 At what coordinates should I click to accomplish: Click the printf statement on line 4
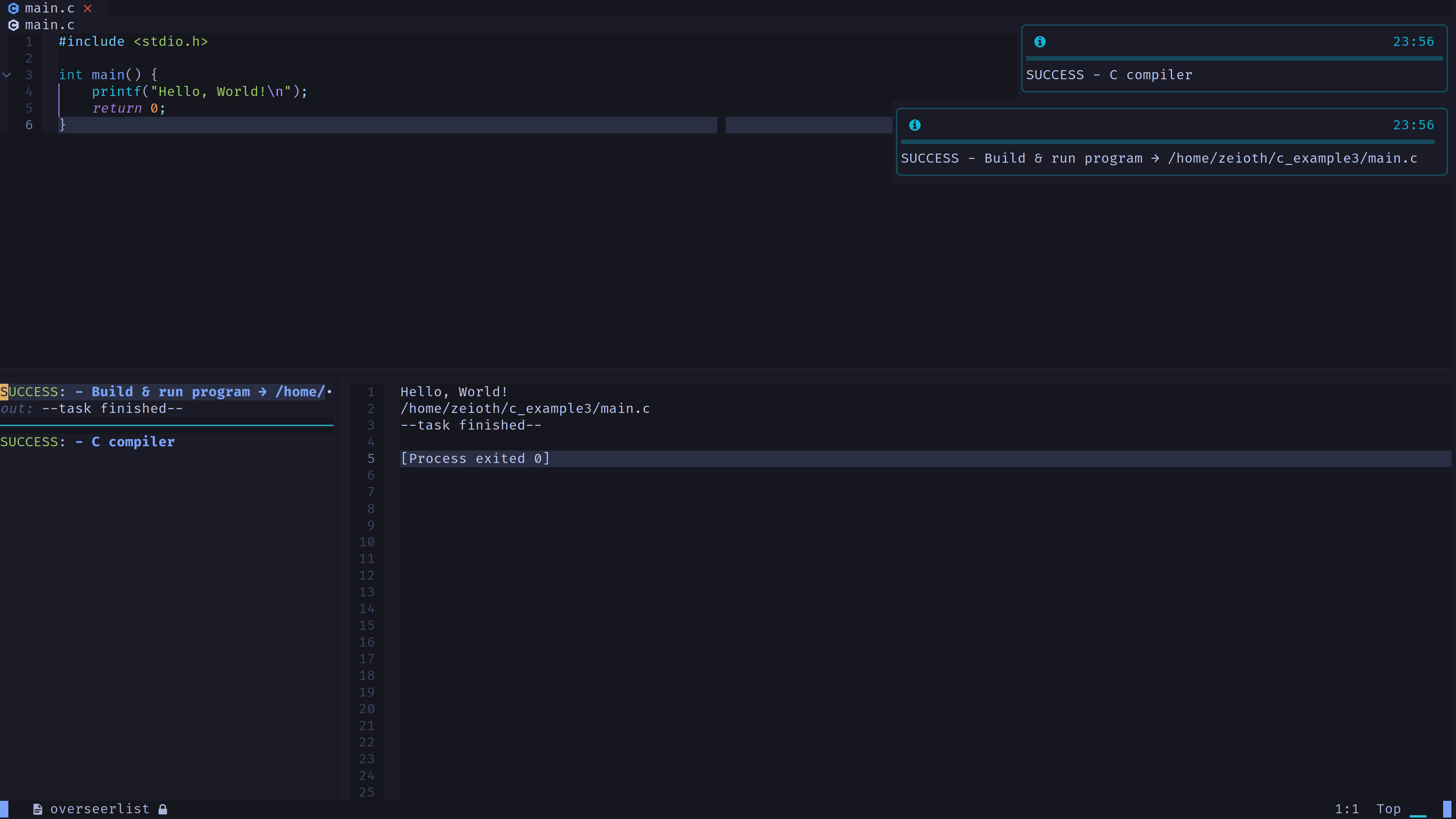[x=199, y=91]
